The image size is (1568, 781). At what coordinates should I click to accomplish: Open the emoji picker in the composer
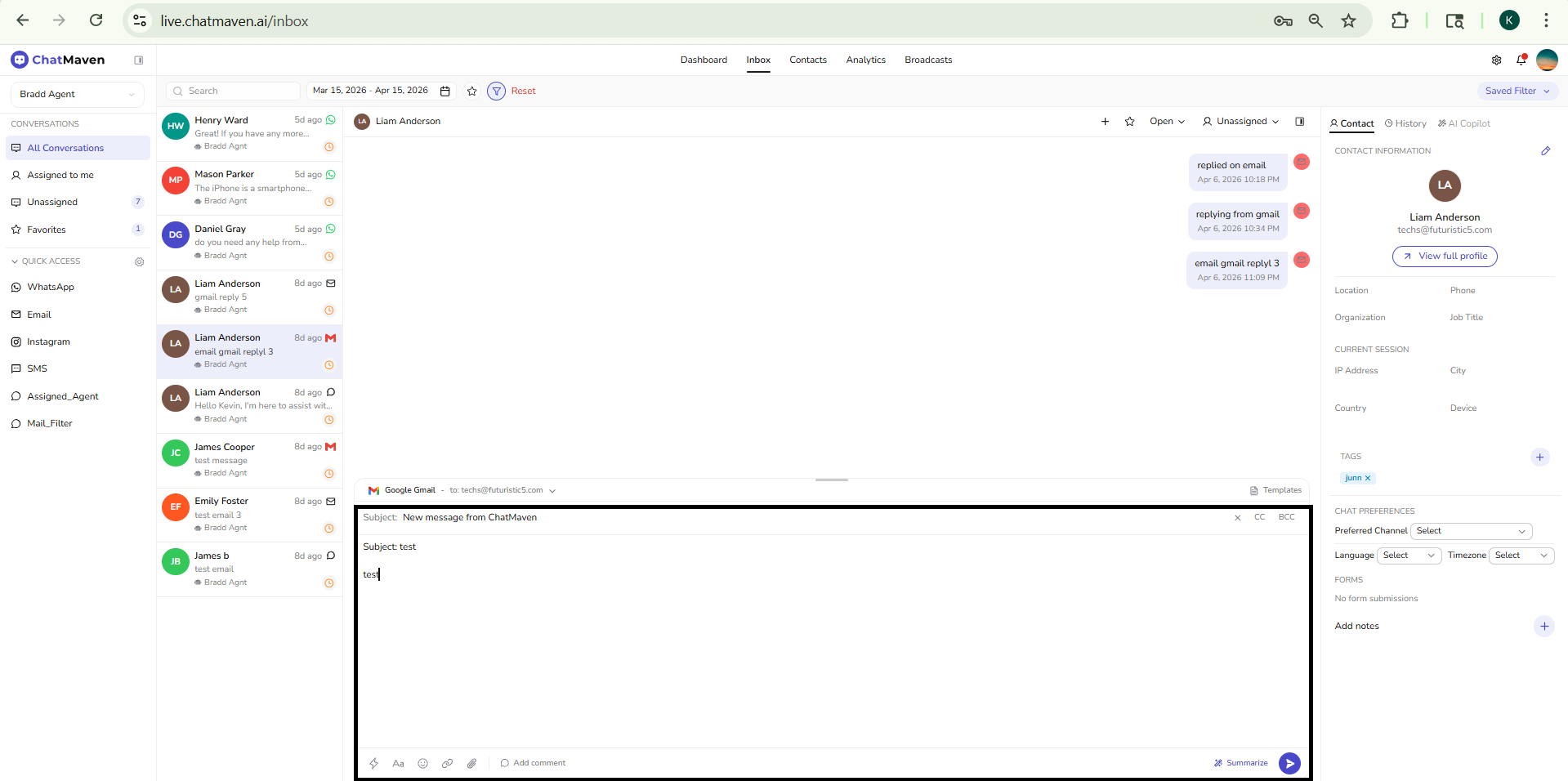[x=423, y=763]
